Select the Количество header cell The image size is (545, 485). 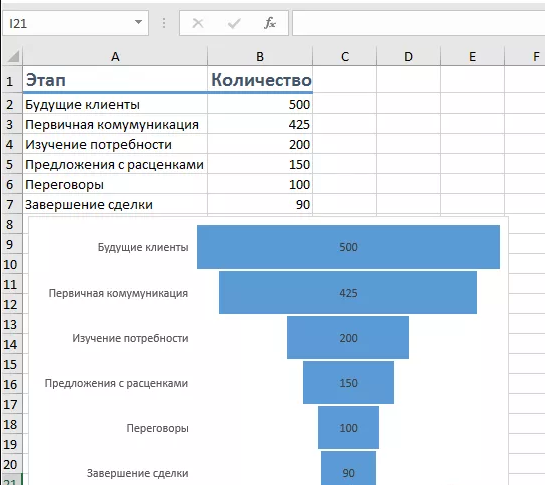point(260,80)
